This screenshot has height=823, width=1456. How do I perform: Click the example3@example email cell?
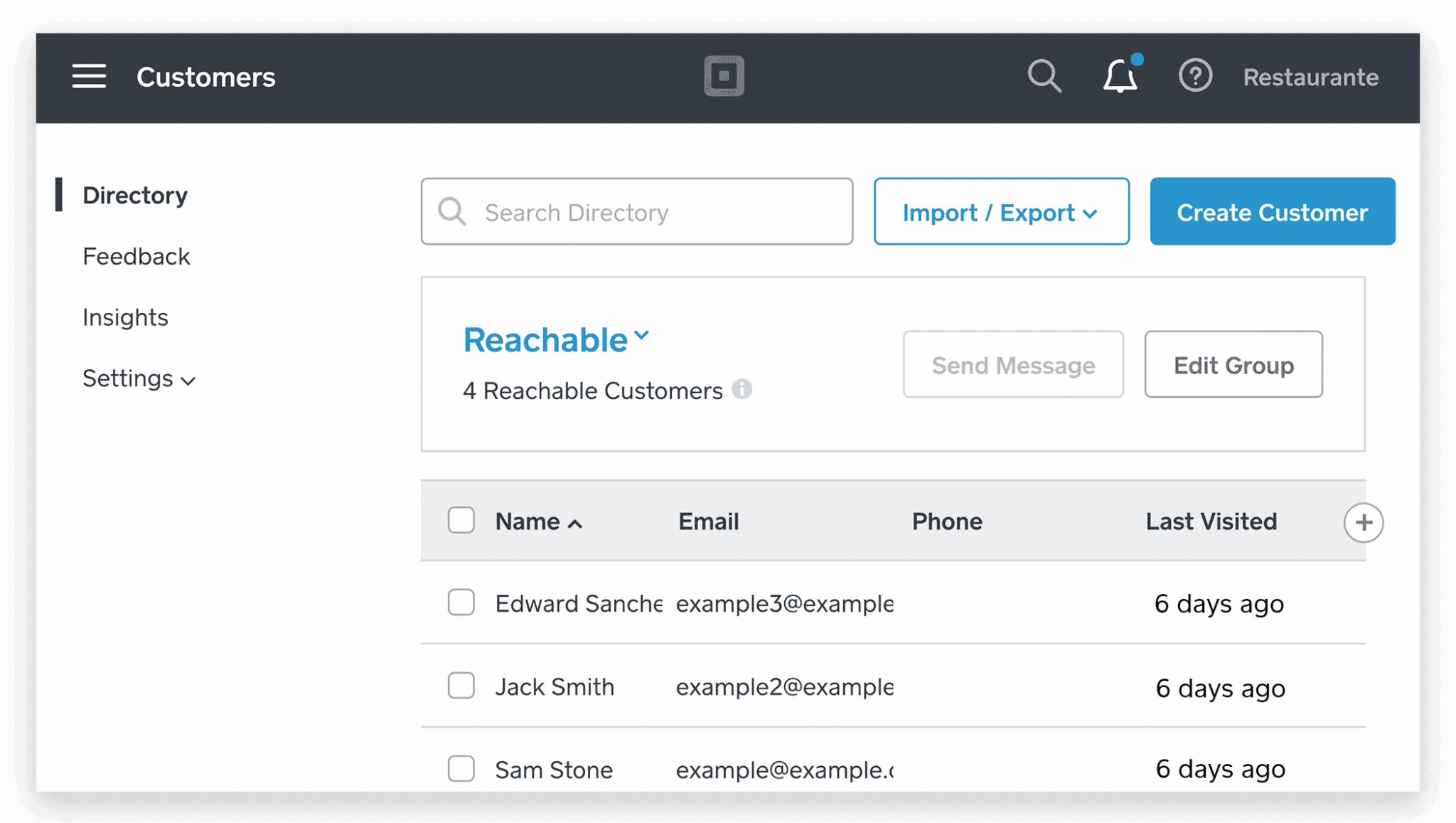(785, 603)
